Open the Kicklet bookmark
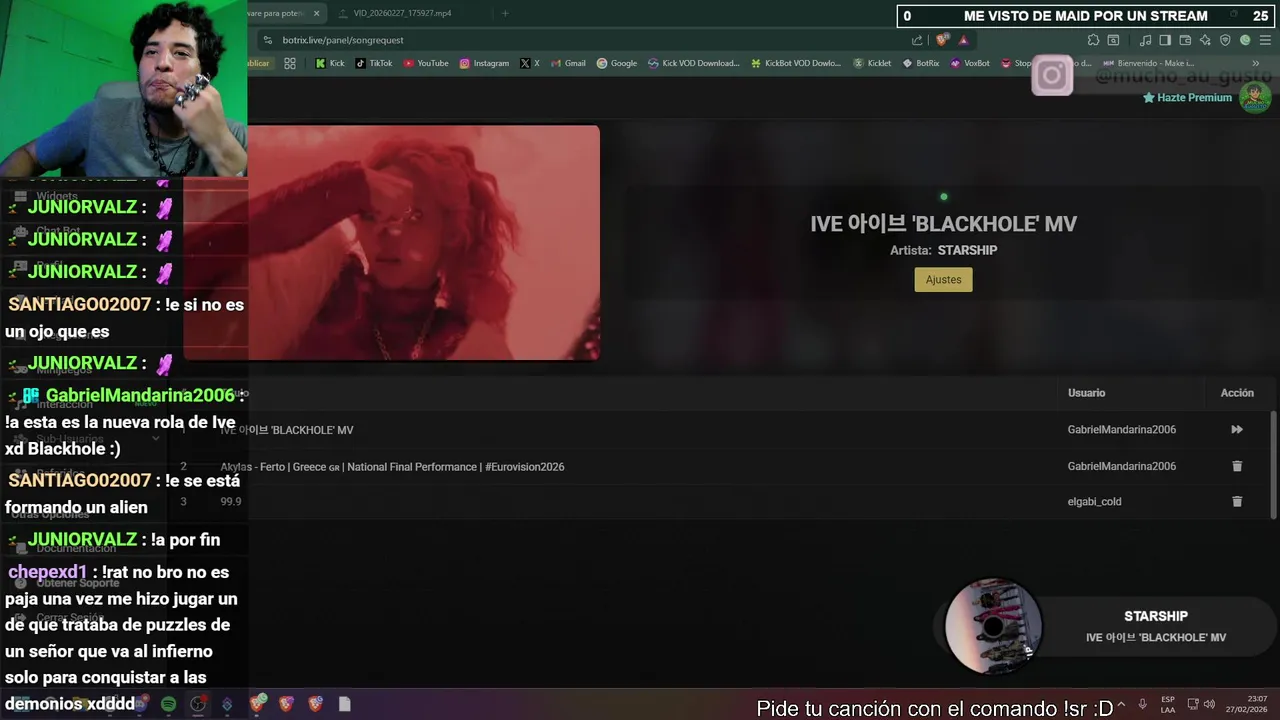The image size is (1280, 720). 872,63
